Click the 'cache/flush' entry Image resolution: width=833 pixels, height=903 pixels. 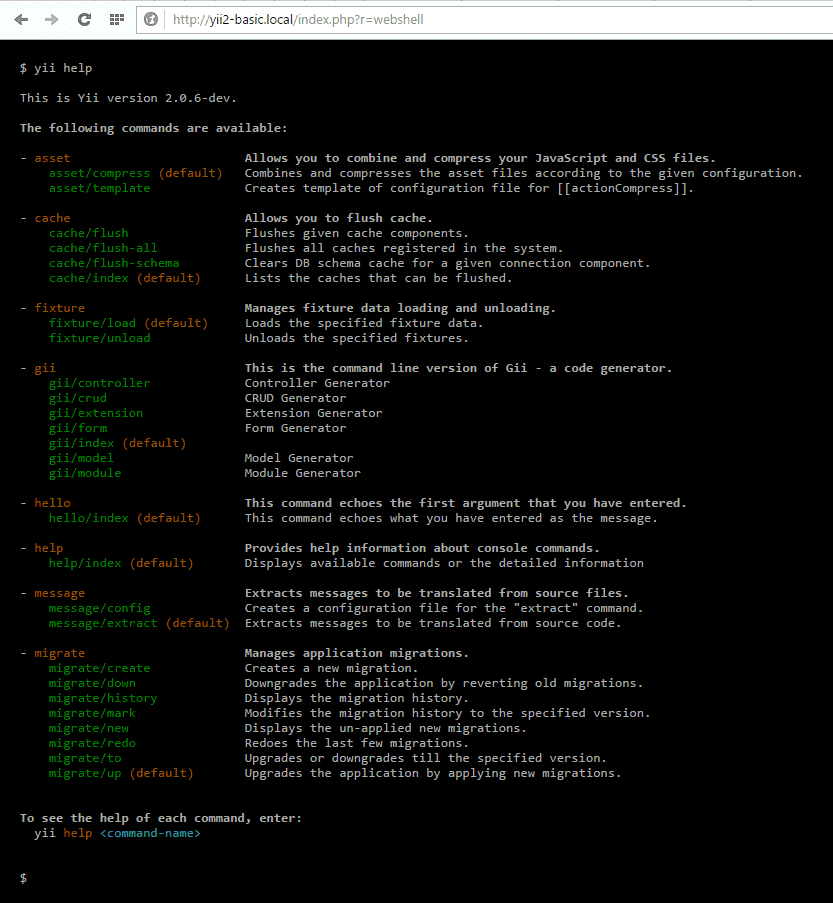89,233
